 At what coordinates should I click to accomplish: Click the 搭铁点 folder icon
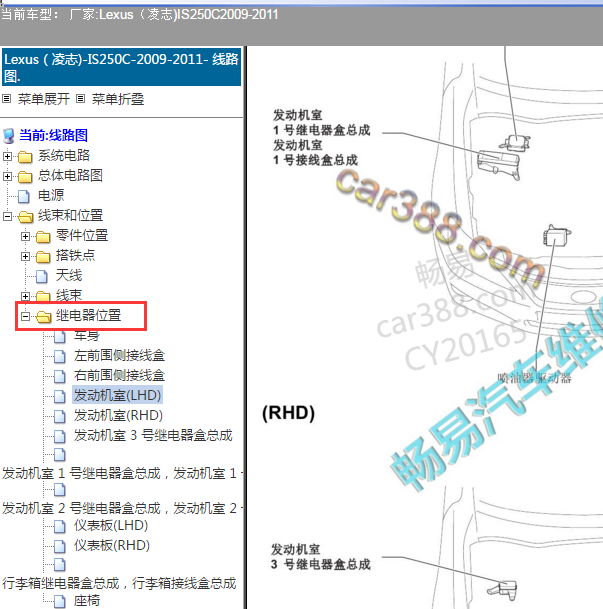43,257
